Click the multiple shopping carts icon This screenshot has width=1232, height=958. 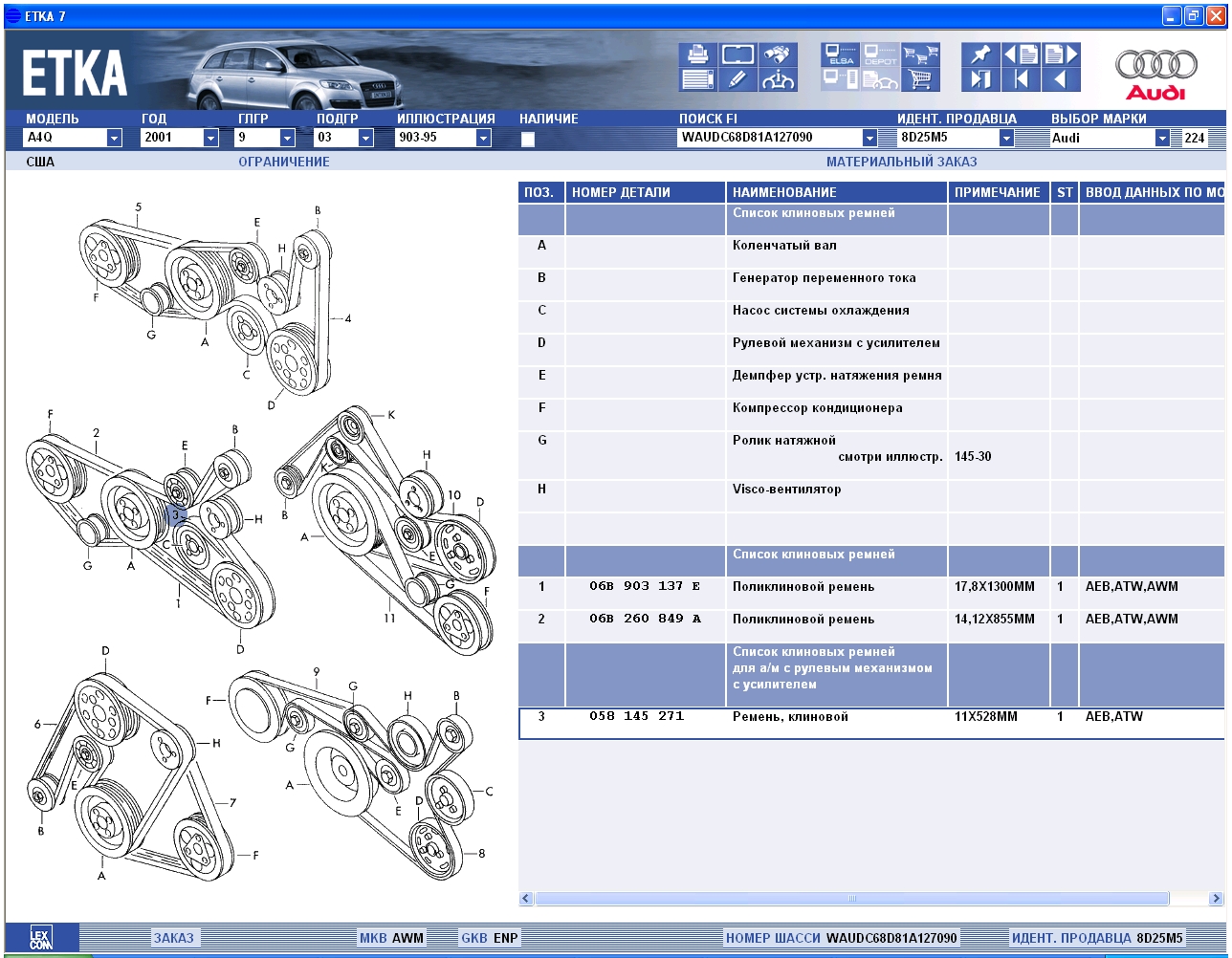tap(921, 54)
